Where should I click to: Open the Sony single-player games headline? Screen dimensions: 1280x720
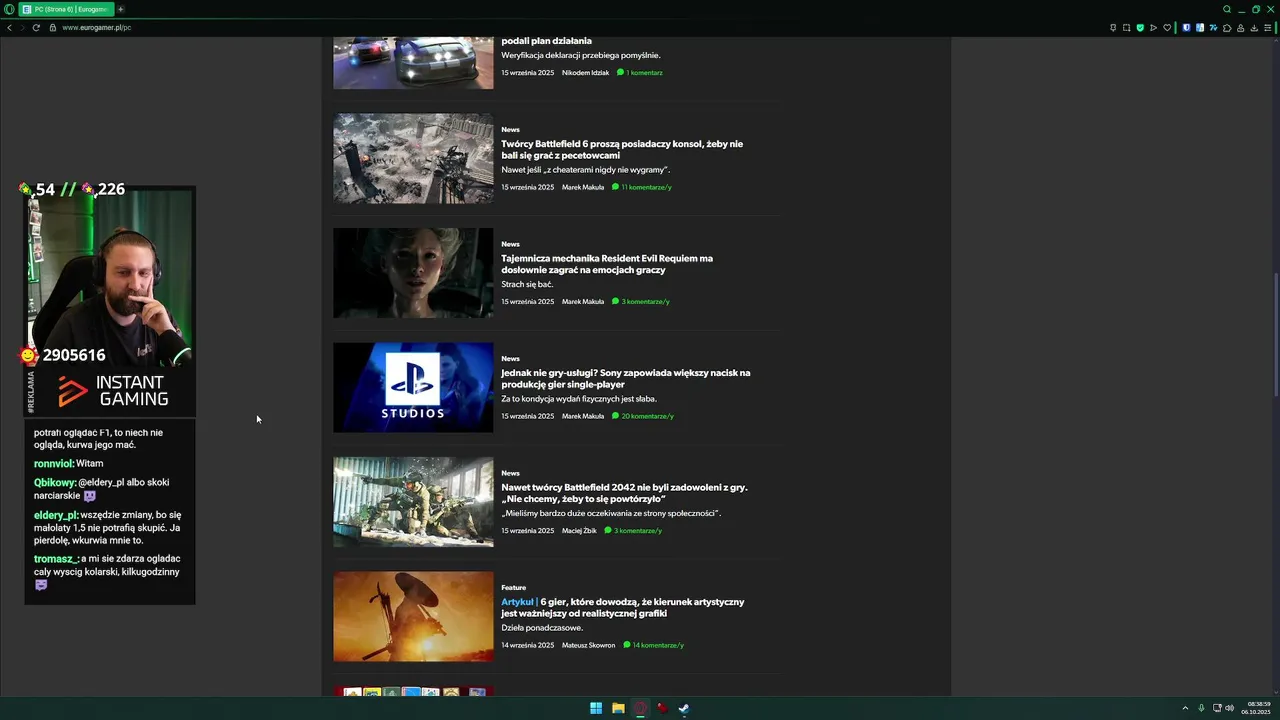pyautogui.click(x=626, y=378)
